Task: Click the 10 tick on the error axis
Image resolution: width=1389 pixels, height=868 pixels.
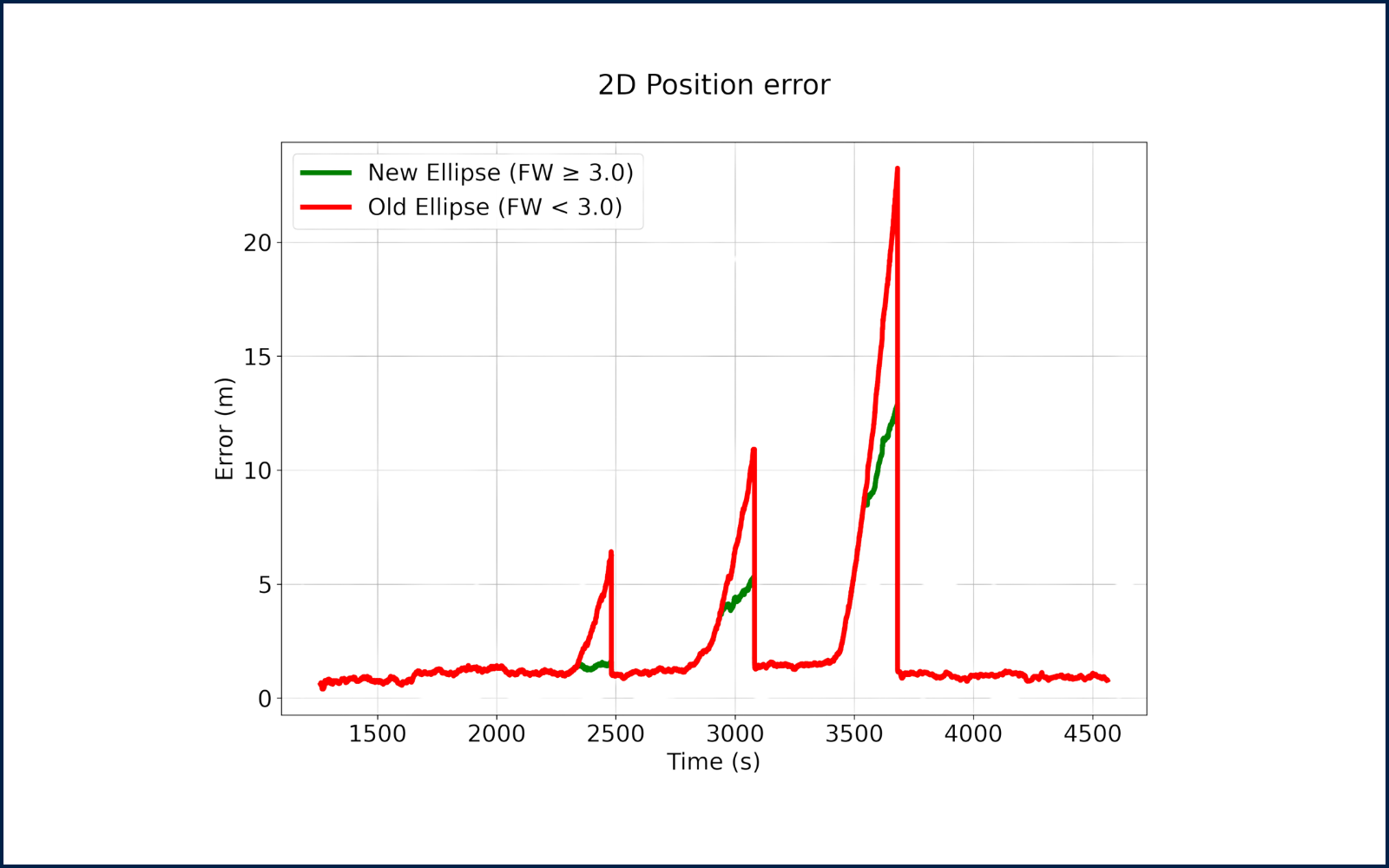Action: click(x=258, y=471)
